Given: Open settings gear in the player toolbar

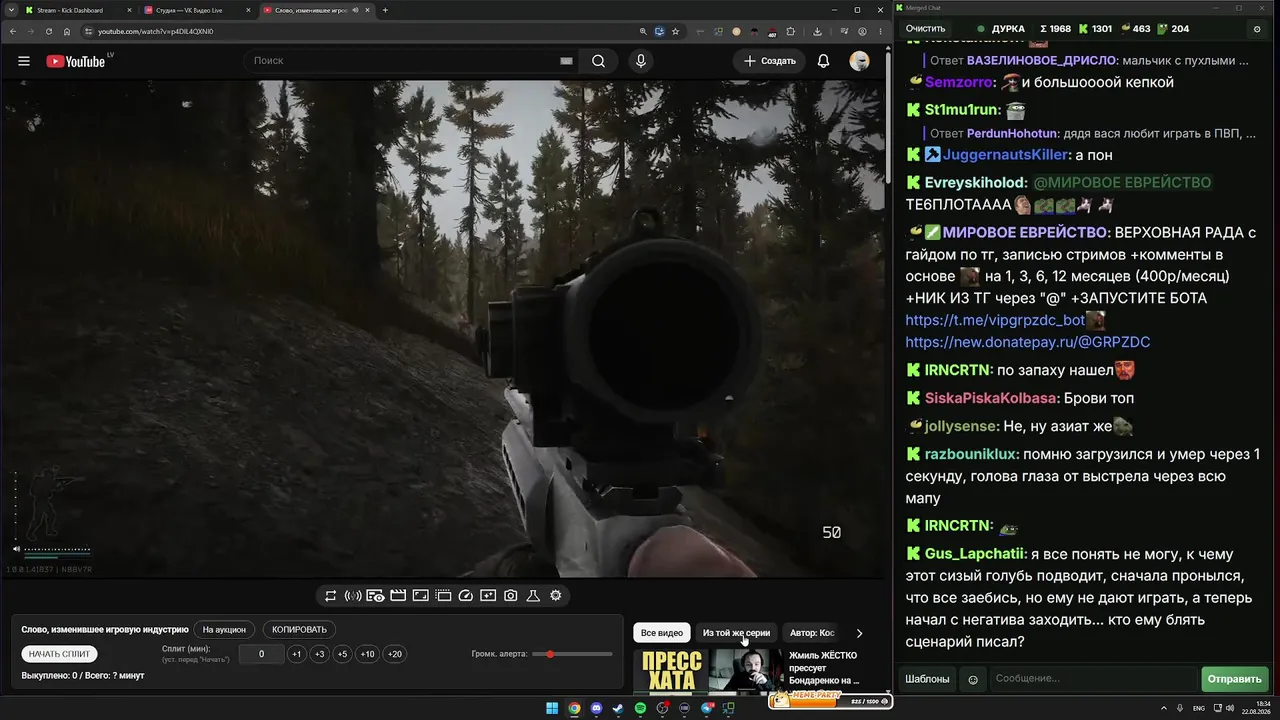Looking at the screenshot, I should point(556,596).
